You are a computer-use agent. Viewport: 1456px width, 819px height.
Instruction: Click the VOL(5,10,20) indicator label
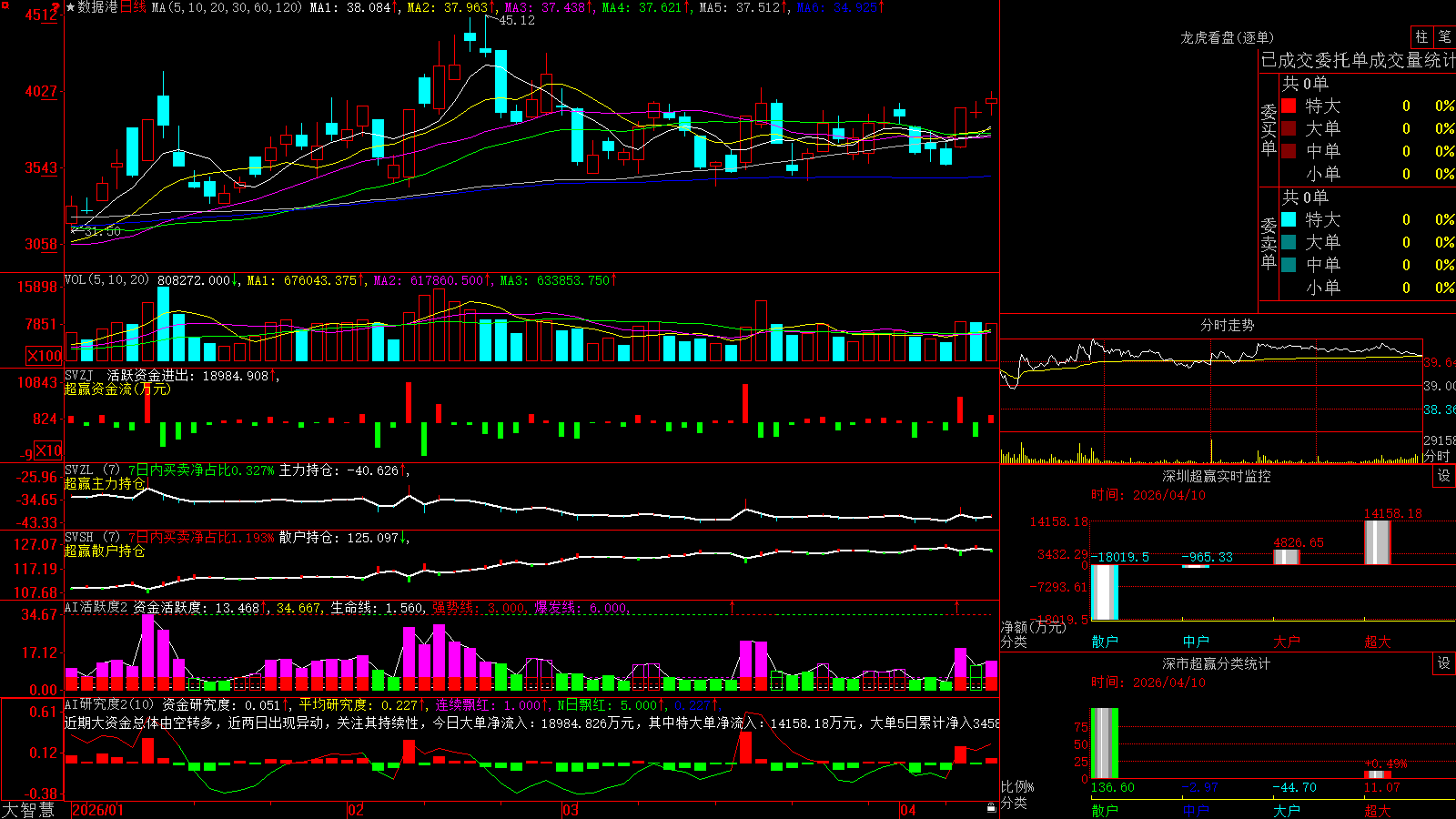pyautogui.click(x=106, y=279)
